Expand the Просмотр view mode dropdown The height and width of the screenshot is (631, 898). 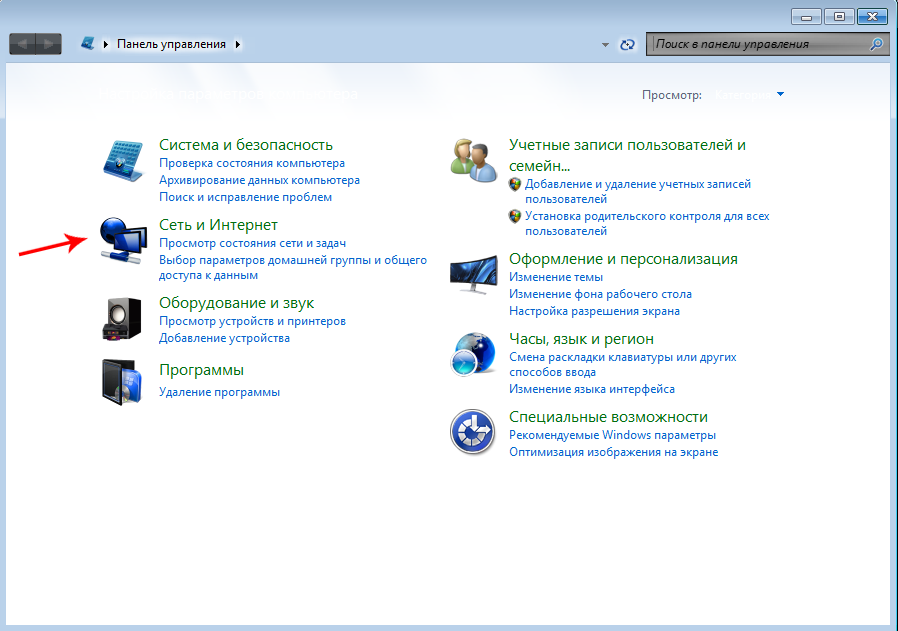point(780,94)
